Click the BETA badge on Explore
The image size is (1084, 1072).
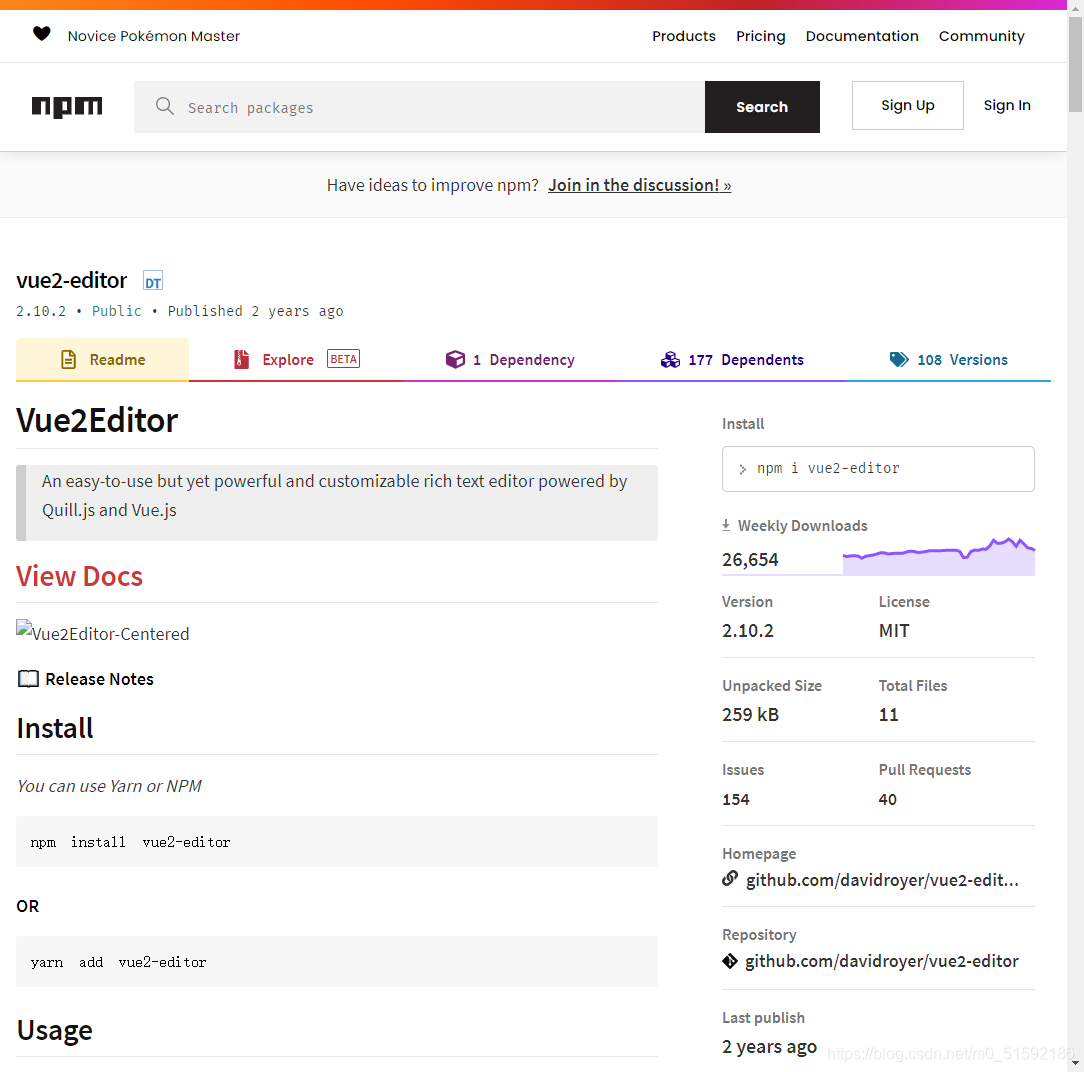coord(344,359)
